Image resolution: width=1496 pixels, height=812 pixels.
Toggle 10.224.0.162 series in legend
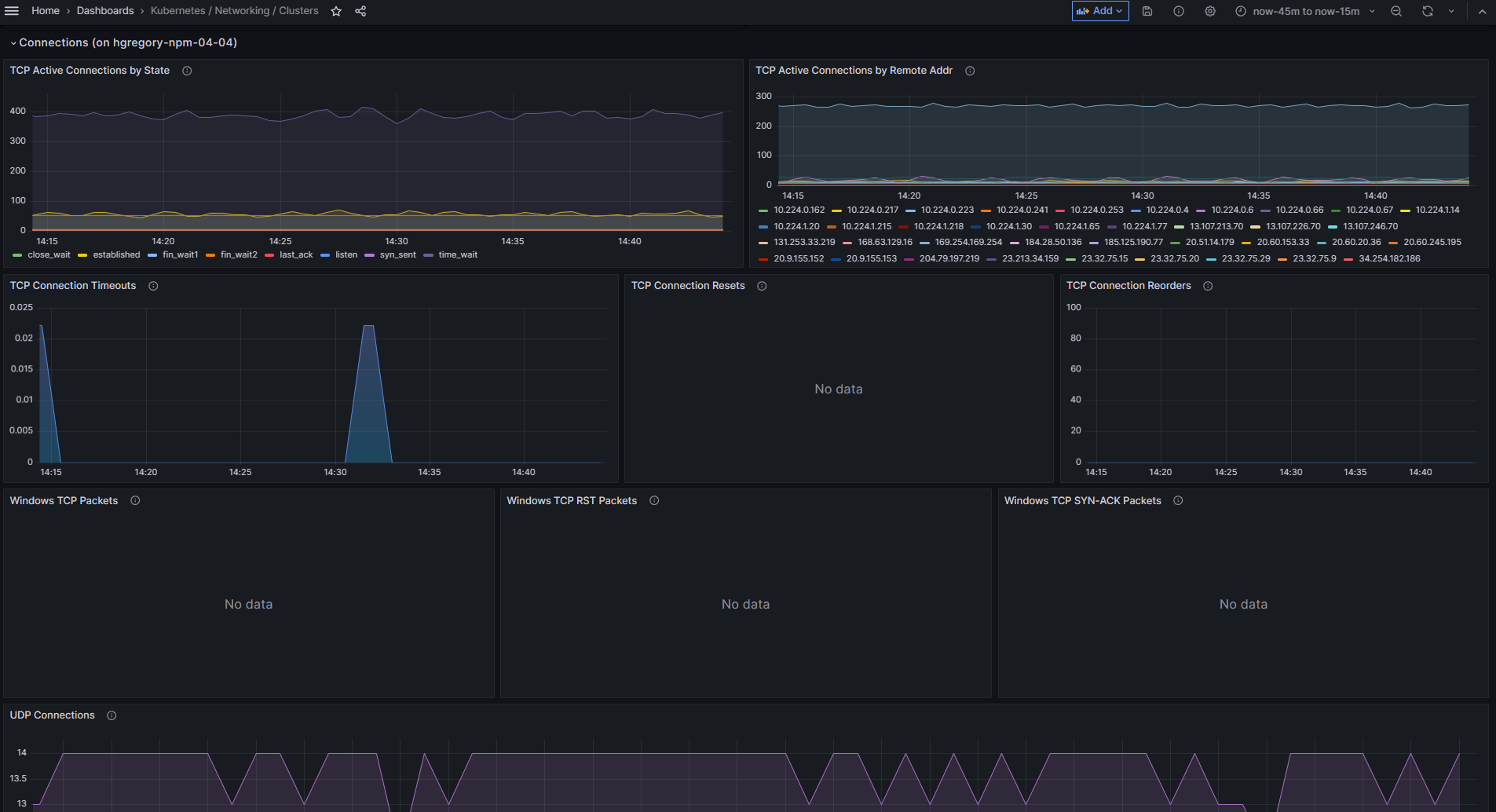point(799,210)
